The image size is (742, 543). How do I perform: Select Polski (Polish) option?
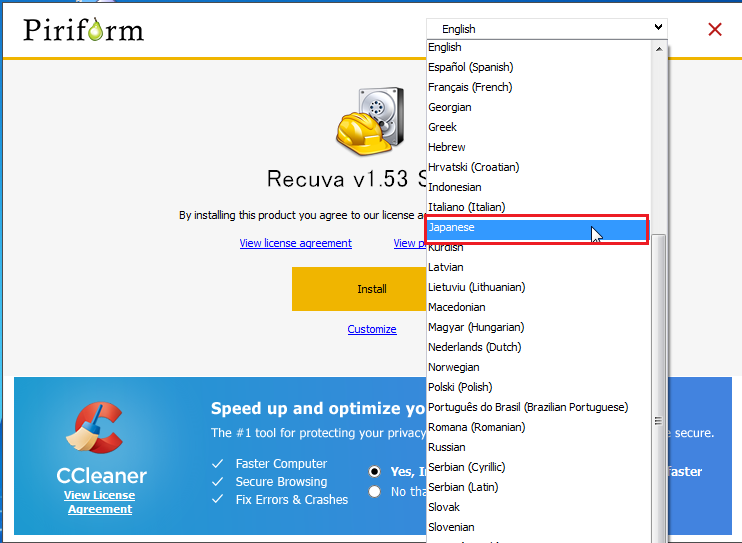pos(539,387)
